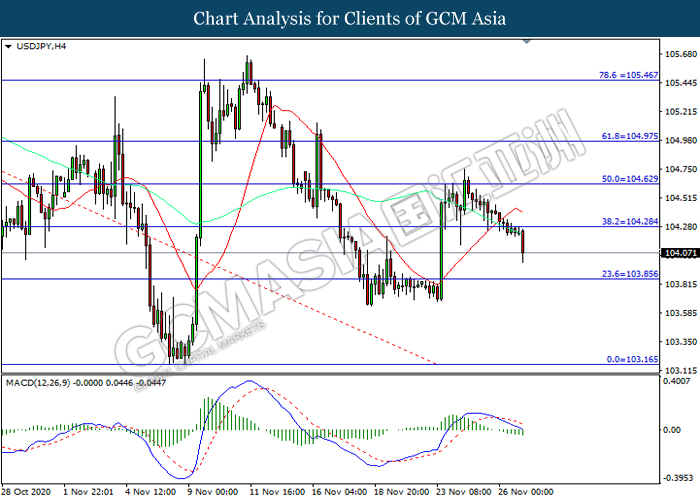Select the 9 Nov 00:00 time label
This screenshot has height=500, width=700.
point(212,491)
